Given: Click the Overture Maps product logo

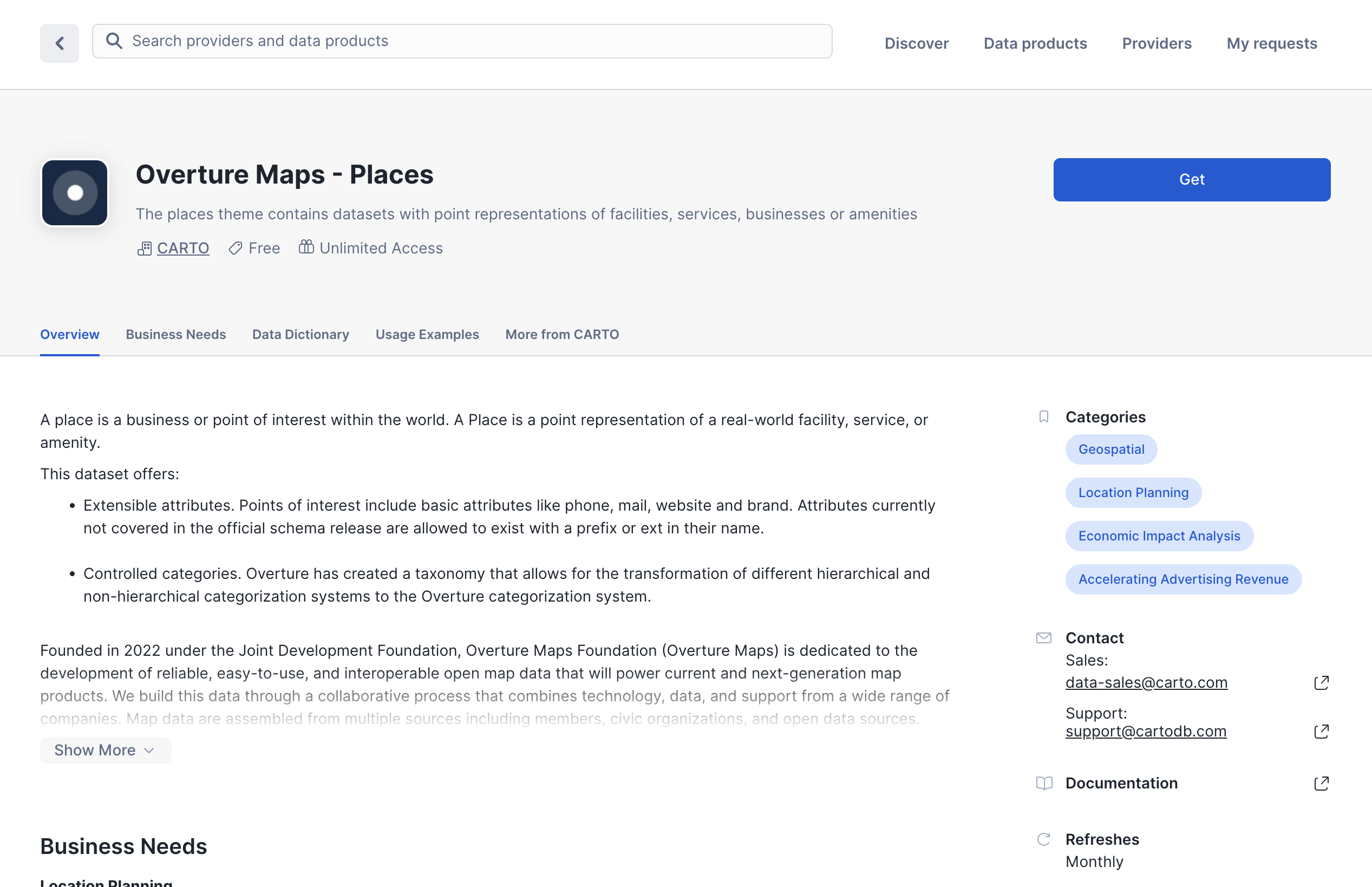Looking at the screenshot, I should [75, 193].
